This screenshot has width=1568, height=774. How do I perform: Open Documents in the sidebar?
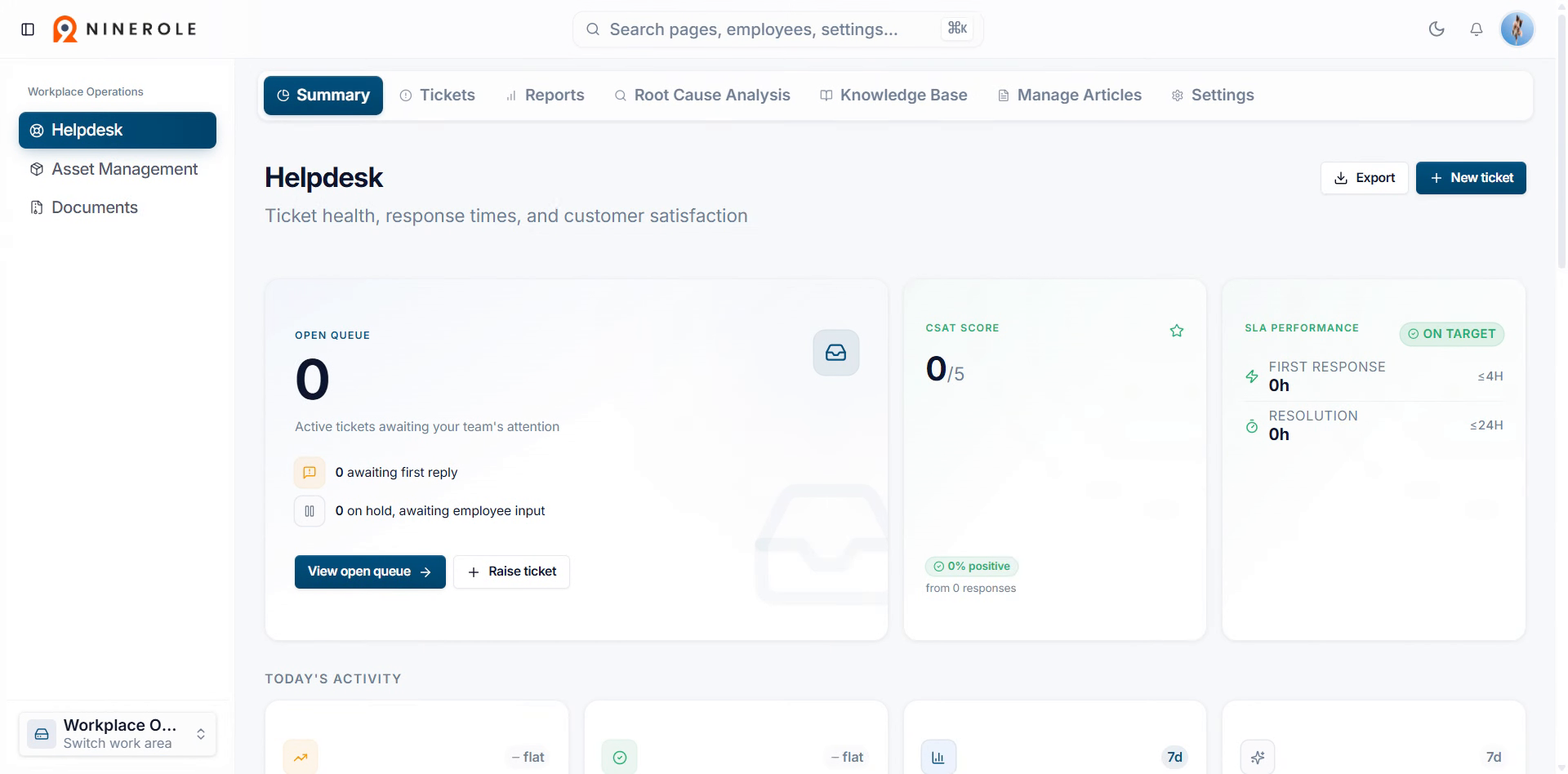click(x=118, y=207)
